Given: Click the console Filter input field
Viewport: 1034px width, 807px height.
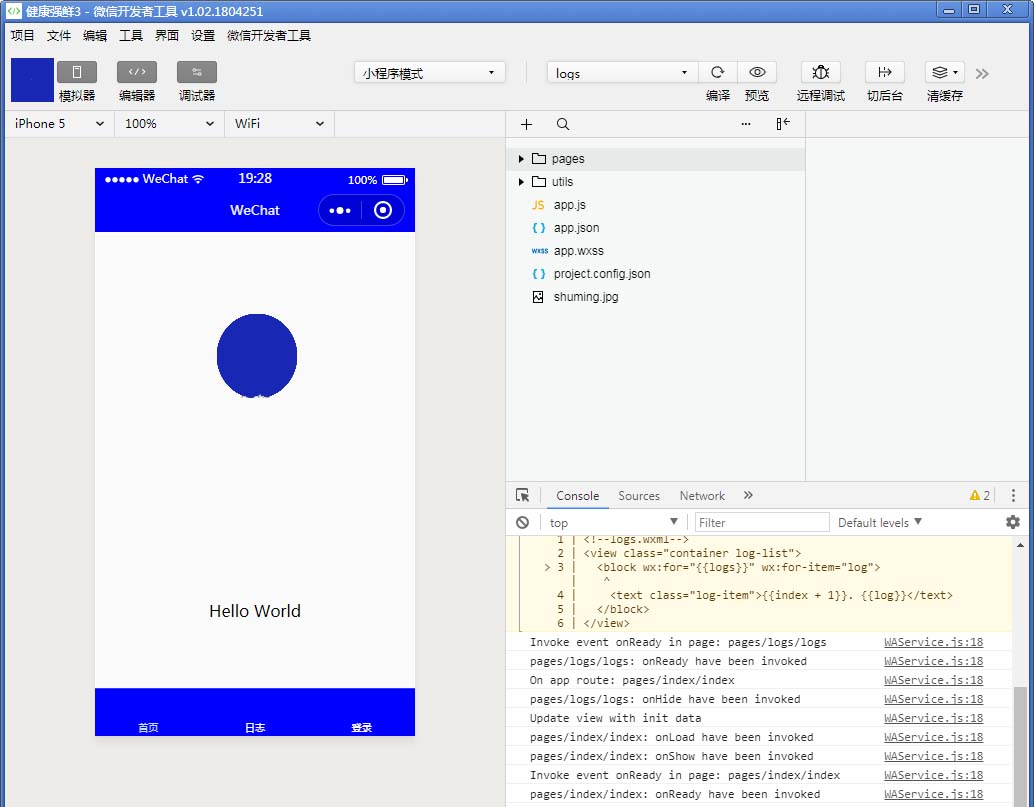Looking at the screenshot, I should coord(762,522).
